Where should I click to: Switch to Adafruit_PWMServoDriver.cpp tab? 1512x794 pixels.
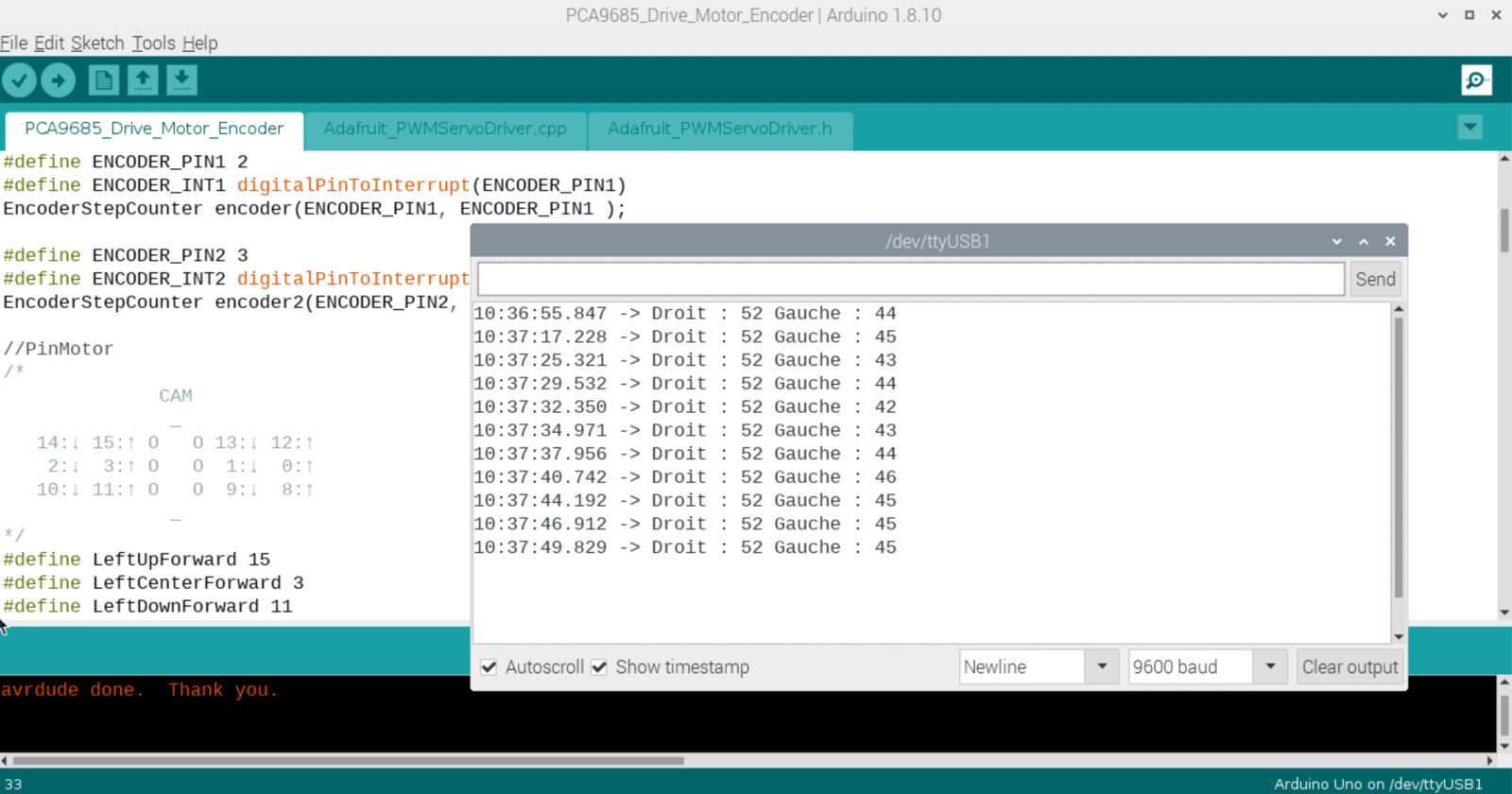(445, 129)
